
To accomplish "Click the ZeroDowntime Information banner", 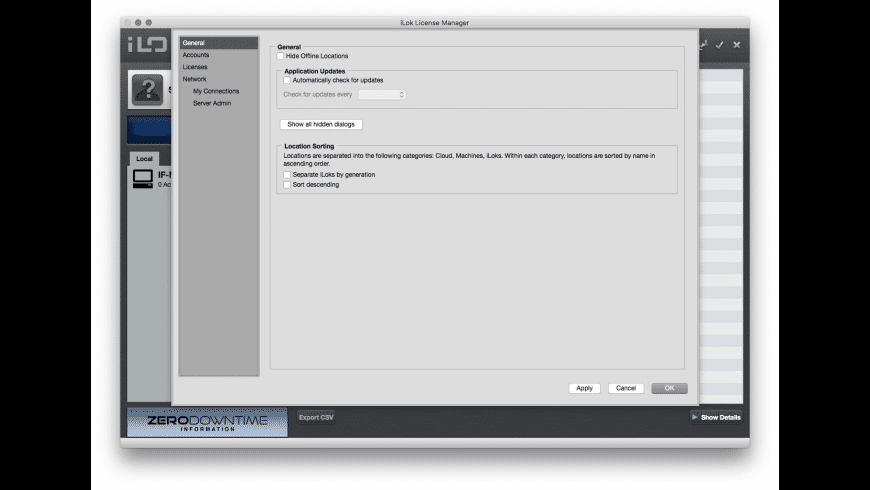I will [x=207, y=422].
